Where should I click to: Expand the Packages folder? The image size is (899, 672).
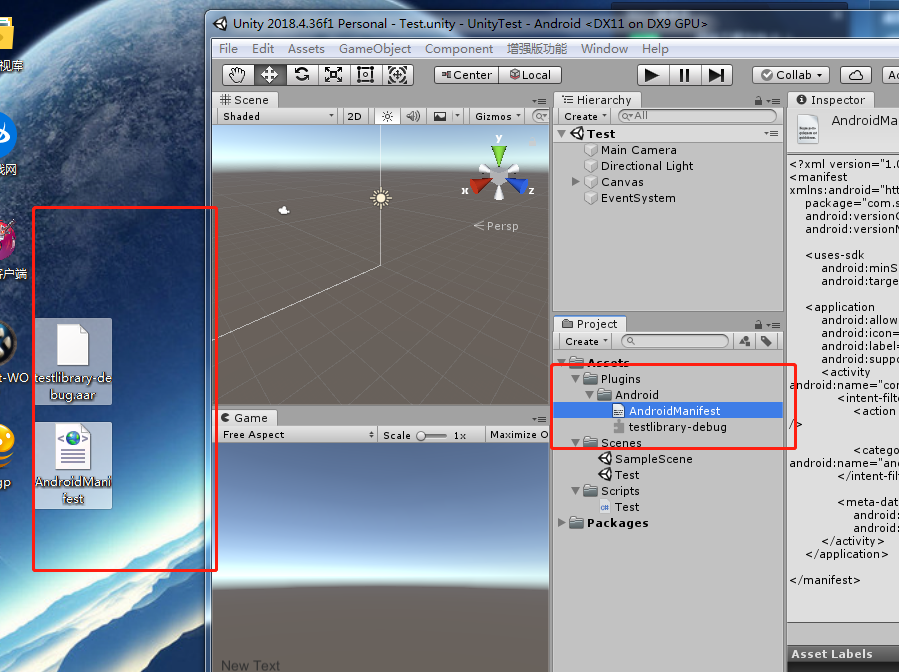pyautogui.click(x=562, y=523)
